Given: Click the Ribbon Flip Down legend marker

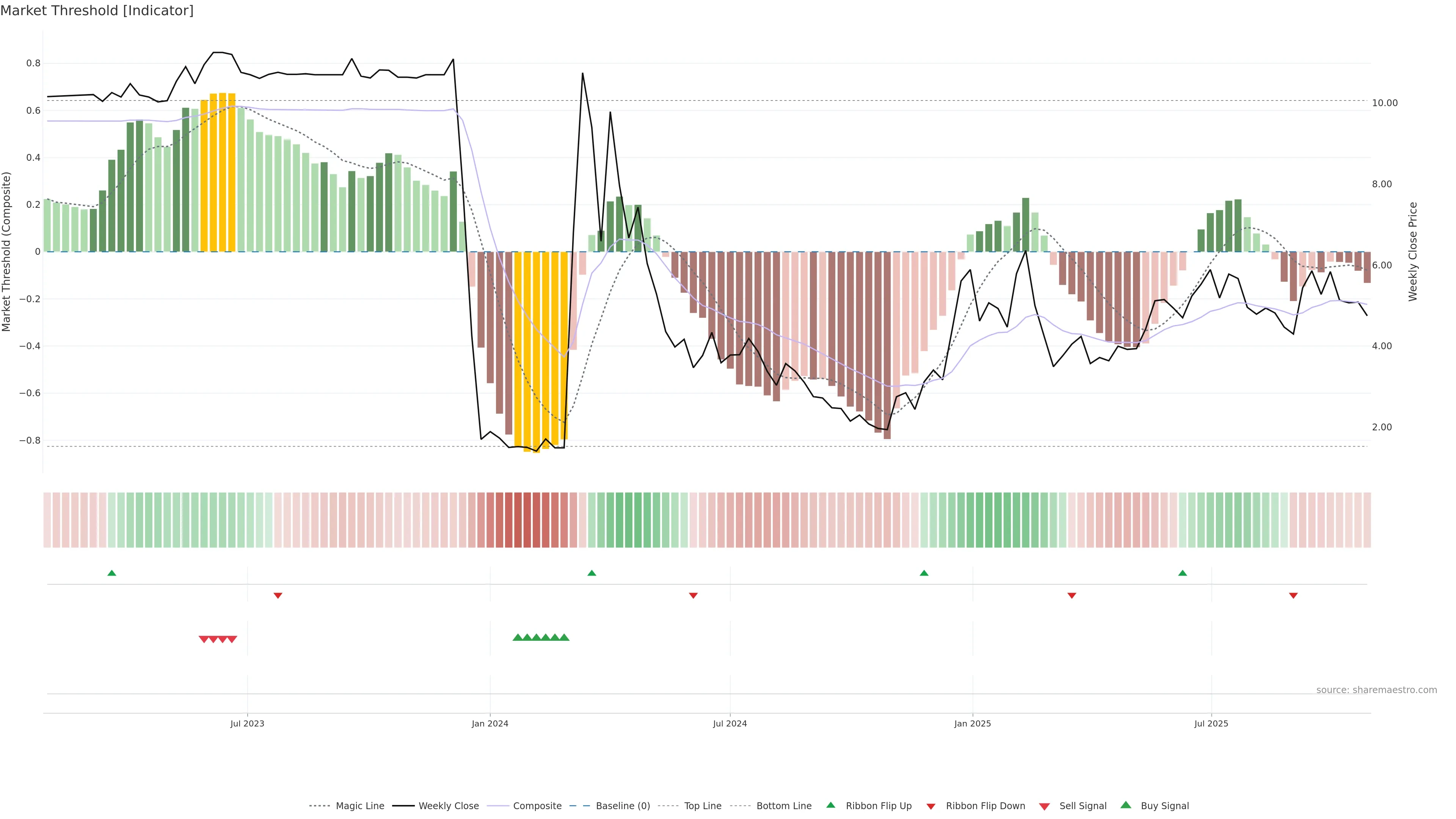Looking at the screenshot, I should [931, 806].
